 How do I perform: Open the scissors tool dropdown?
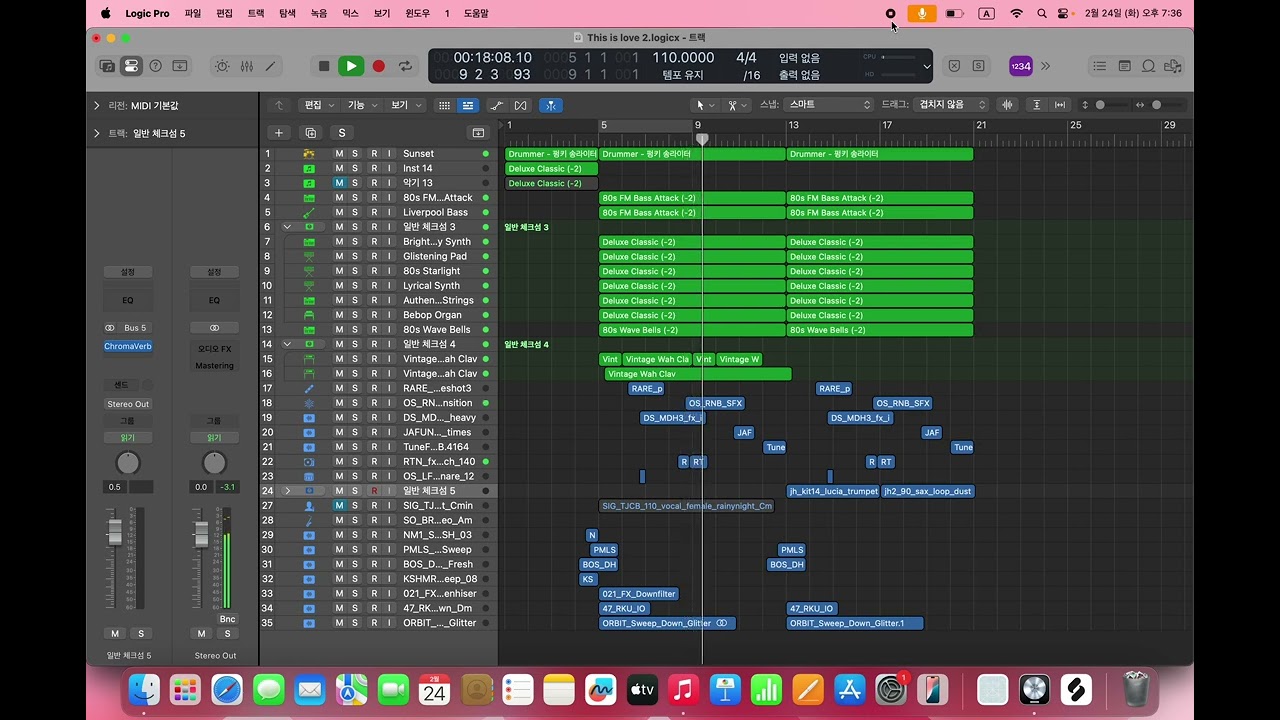click(x=738, y=105)
